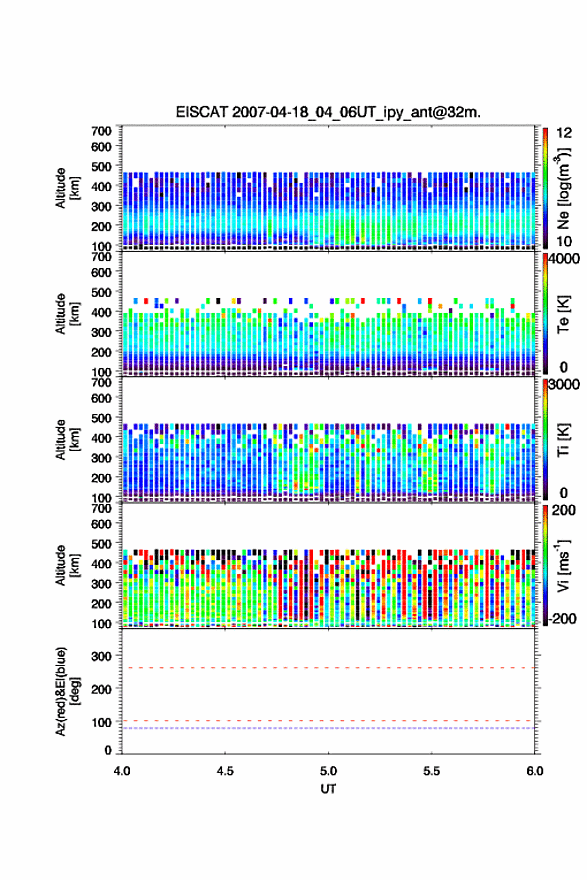Click the 5.0 tick label on UT axis
The width and height of the screenshot is (587, 880).
(x=328, y=771)
